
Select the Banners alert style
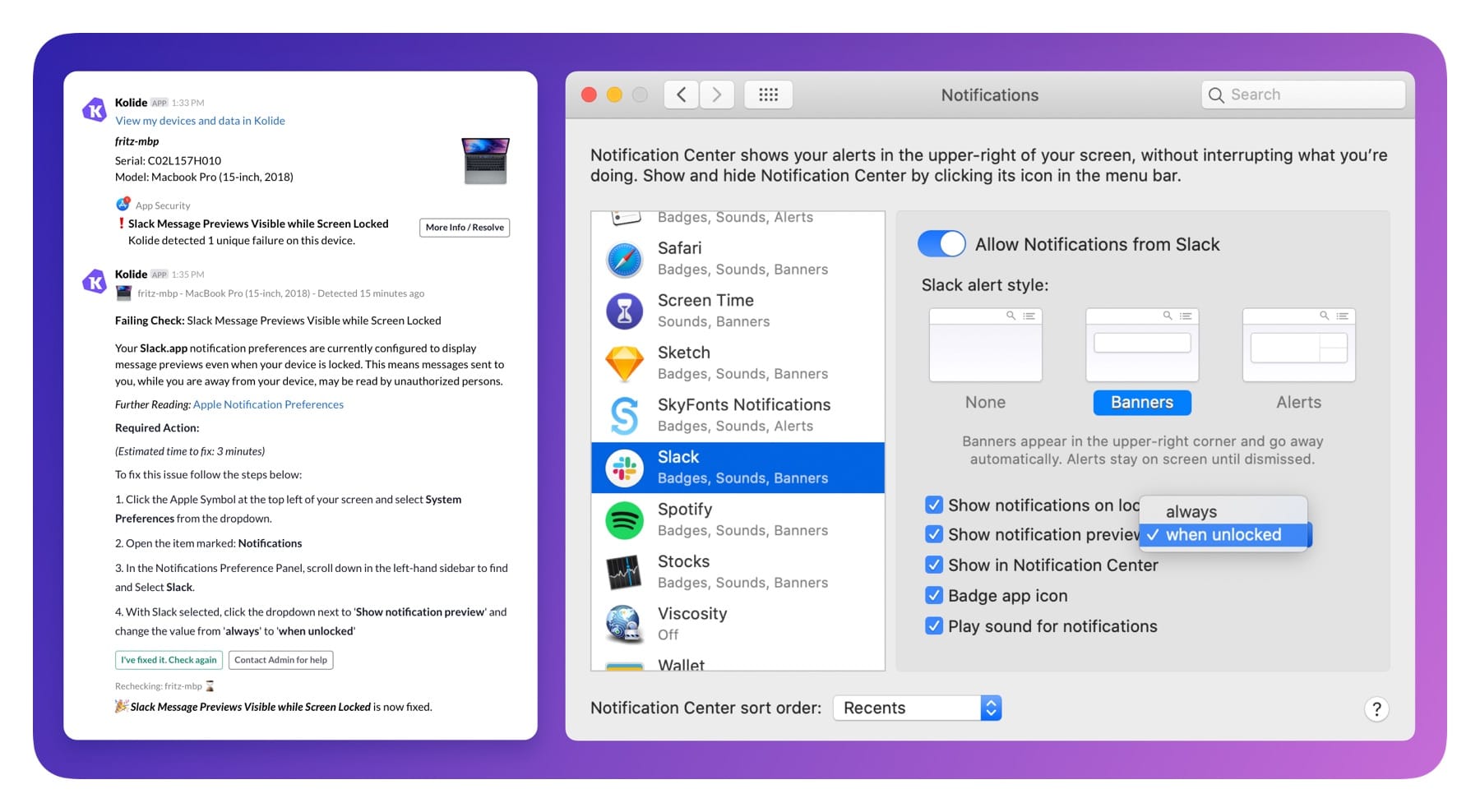coord(1141,402)
